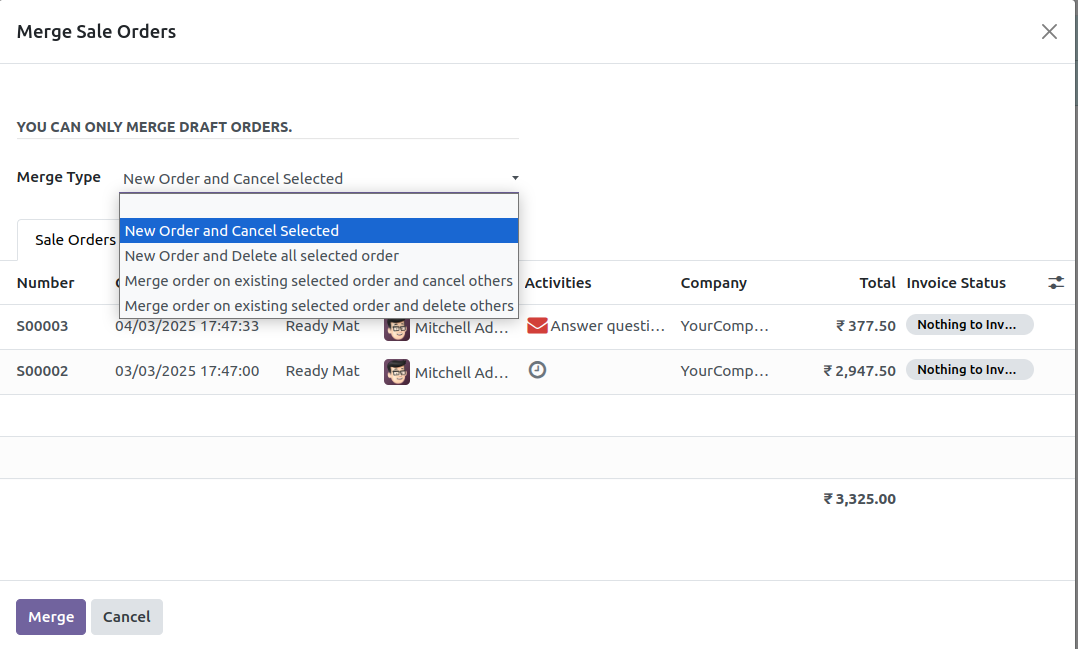Select "New Order and Cancel Selected" option
The image size is (1078, 649).
click(x=233, y=230)
